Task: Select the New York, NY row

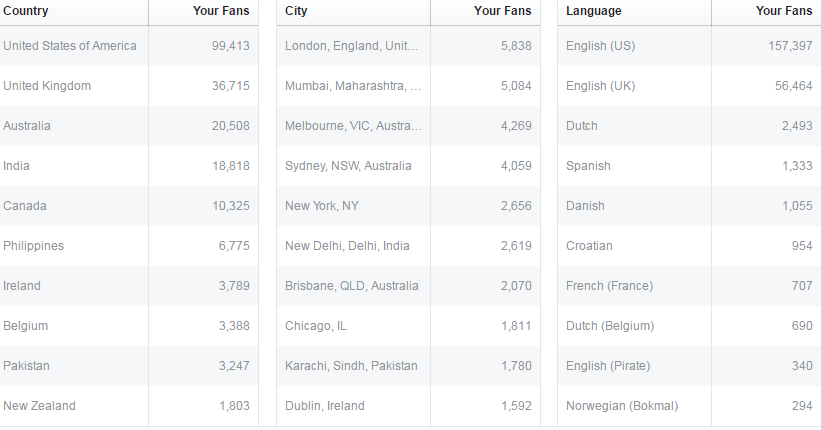Action: (408, 206)
